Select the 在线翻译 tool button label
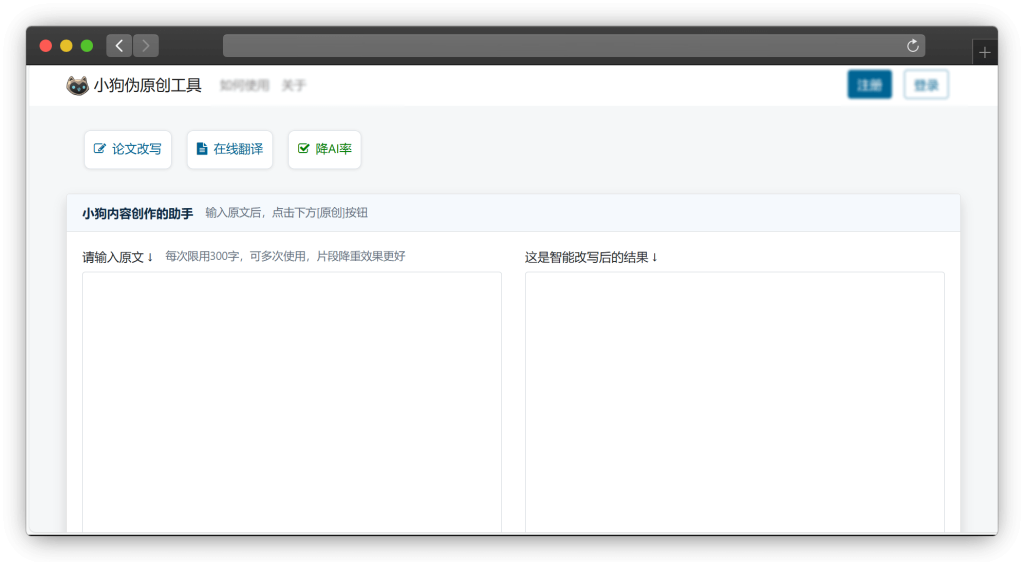This screenshot has width=1024, height=562. pos(238,149)
